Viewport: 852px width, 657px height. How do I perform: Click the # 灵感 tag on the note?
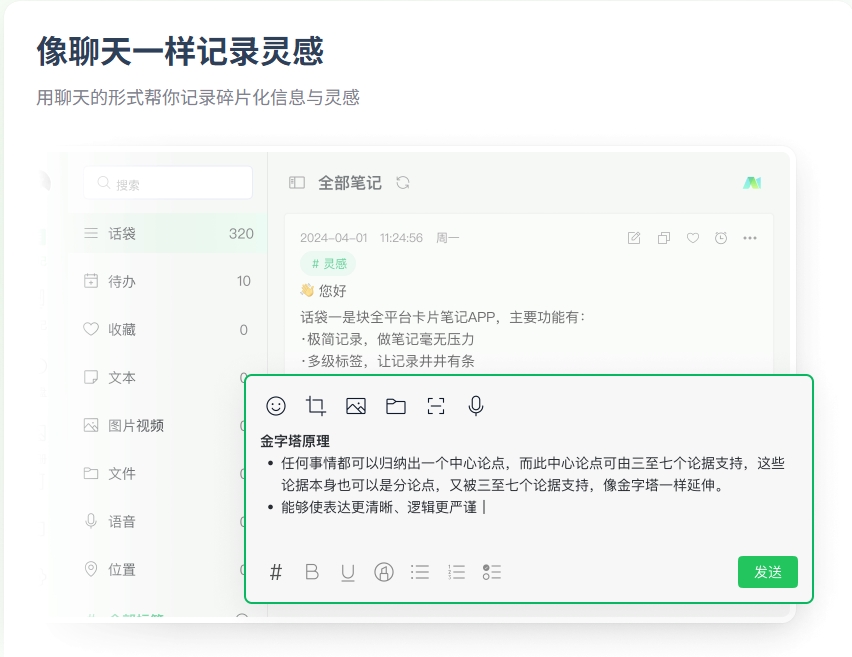tap(328, 264)
